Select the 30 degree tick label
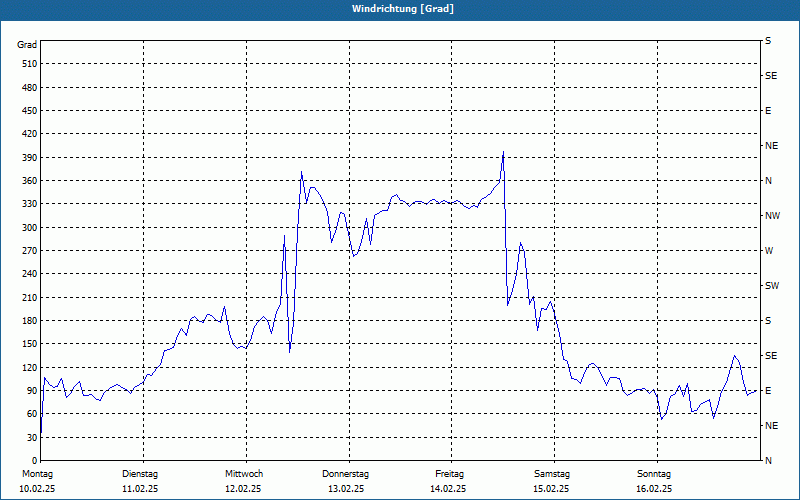 tap(32, 438)
